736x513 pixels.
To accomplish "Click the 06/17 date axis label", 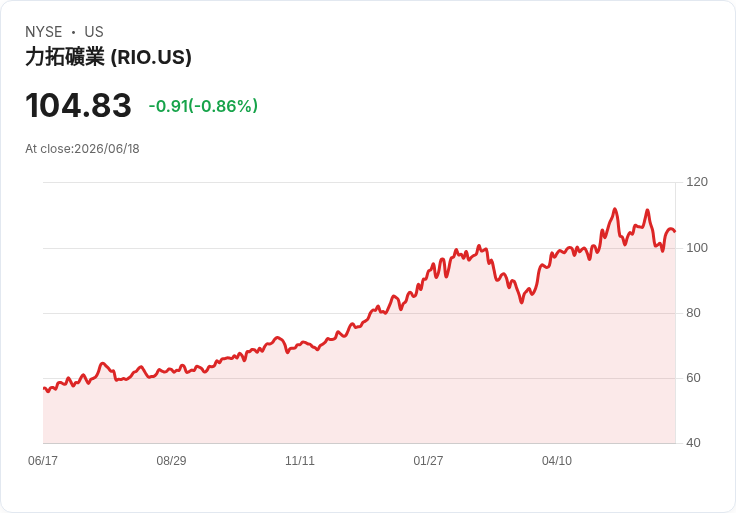I will click(43, 461).
